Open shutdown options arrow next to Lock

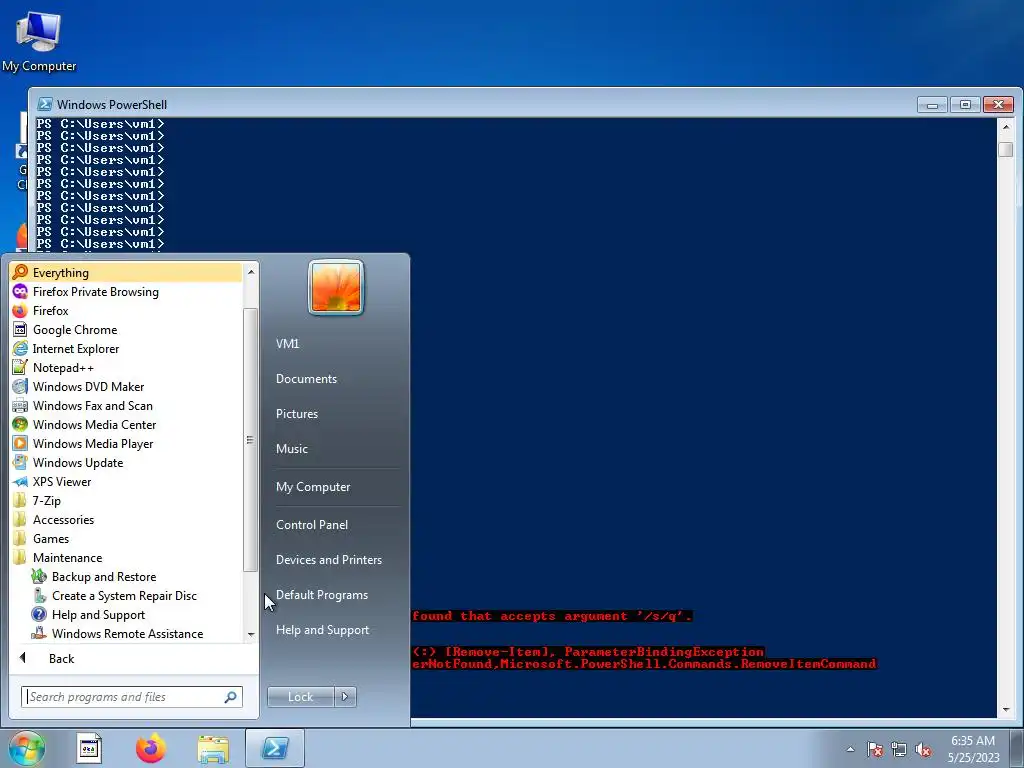[x=345, y=697]
